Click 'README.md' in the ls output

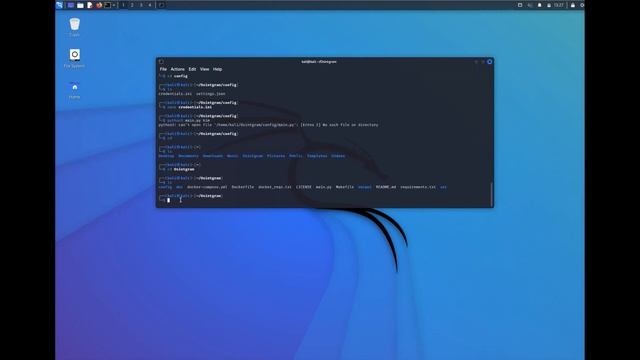386,187
